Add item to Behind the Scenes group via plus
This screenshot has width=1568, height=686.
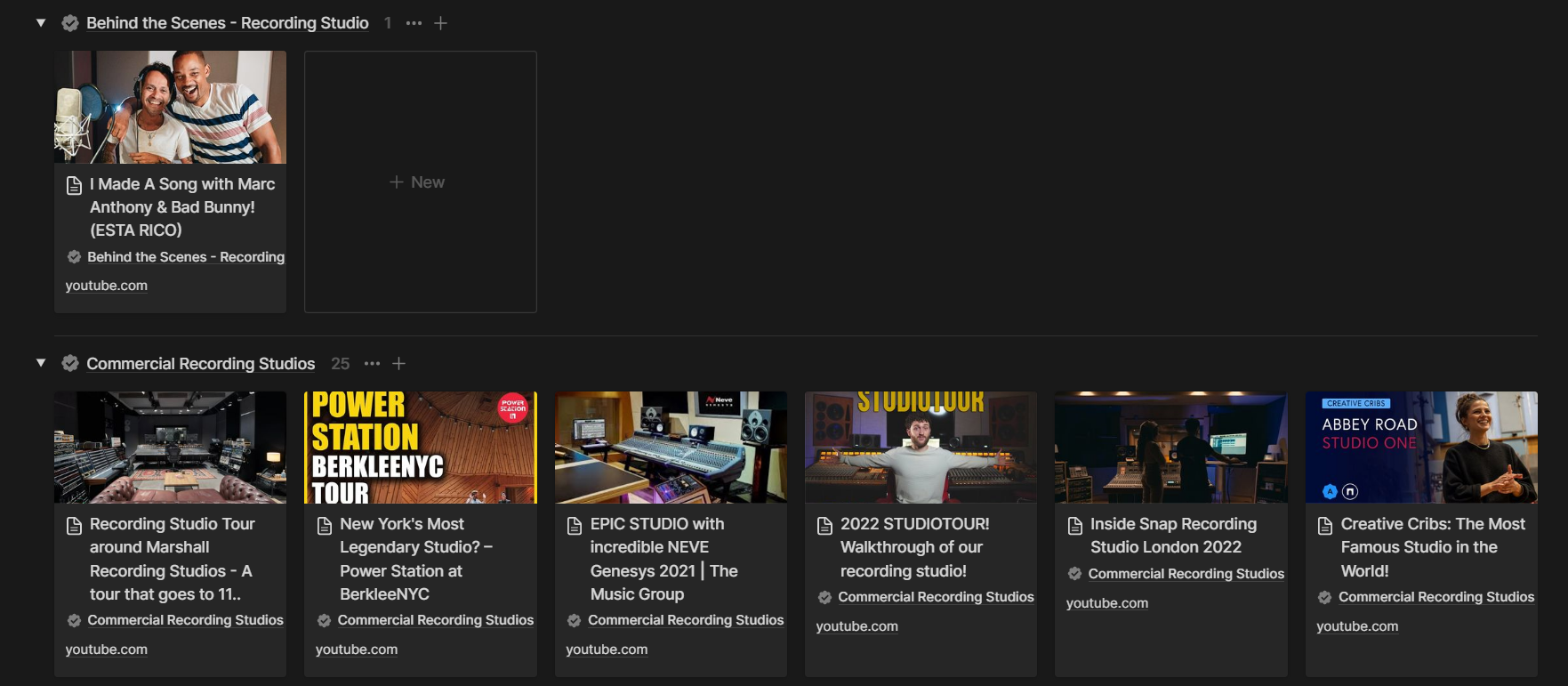point(440,23)
